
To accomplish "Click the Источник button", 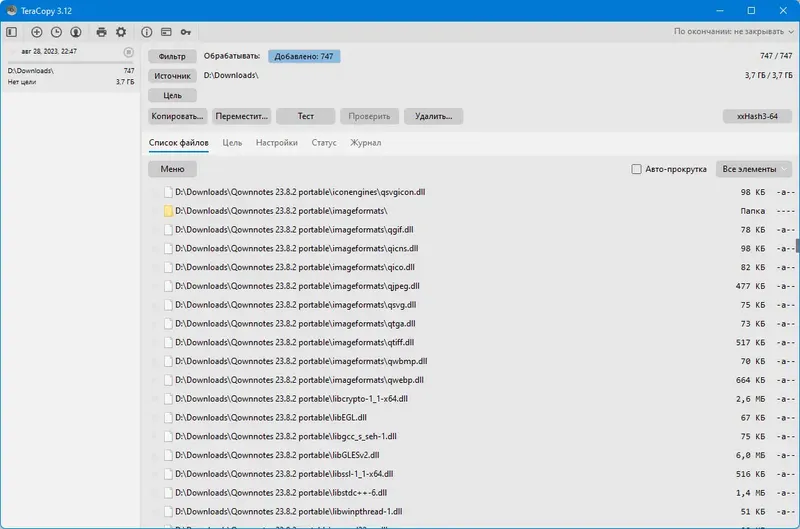I will [x=172, y=76].
